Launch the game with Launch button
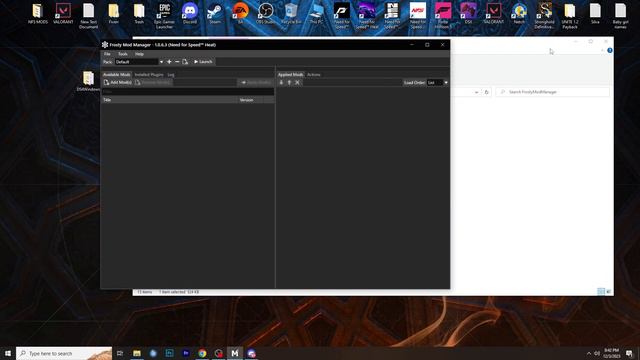The height and width of the screenshot is (360, 640). (203, 62)
